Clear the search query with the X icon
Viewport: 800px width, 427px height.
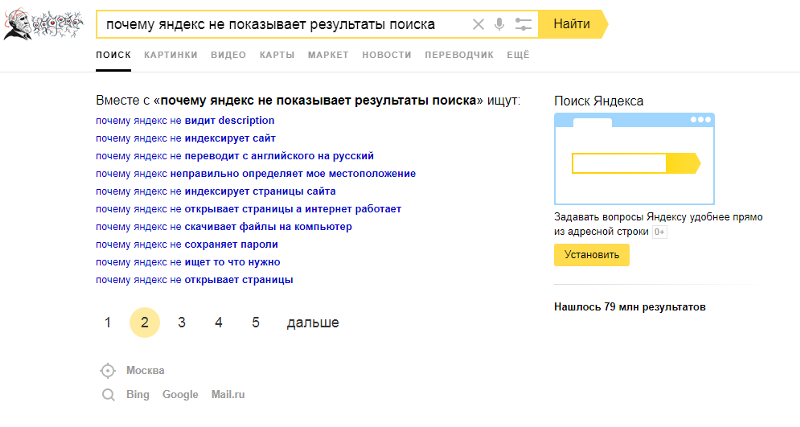(478, 24)
